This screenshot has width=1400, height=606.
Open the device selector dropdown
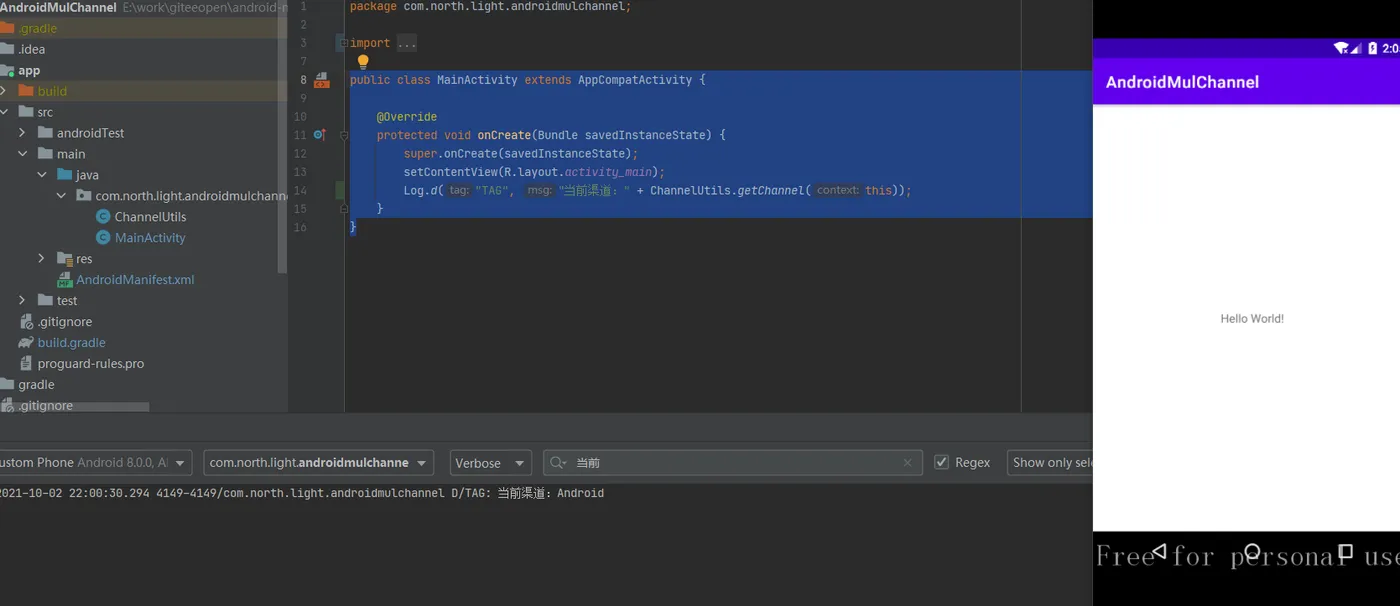(95, 463)
